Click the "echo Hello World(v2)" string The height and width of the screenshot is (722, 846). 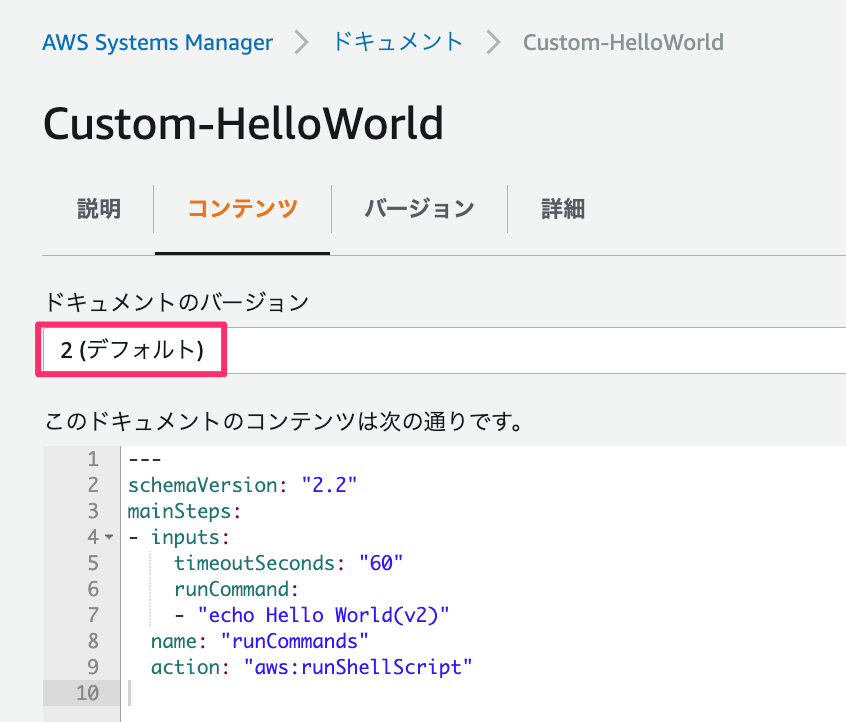tap(323, 615)
